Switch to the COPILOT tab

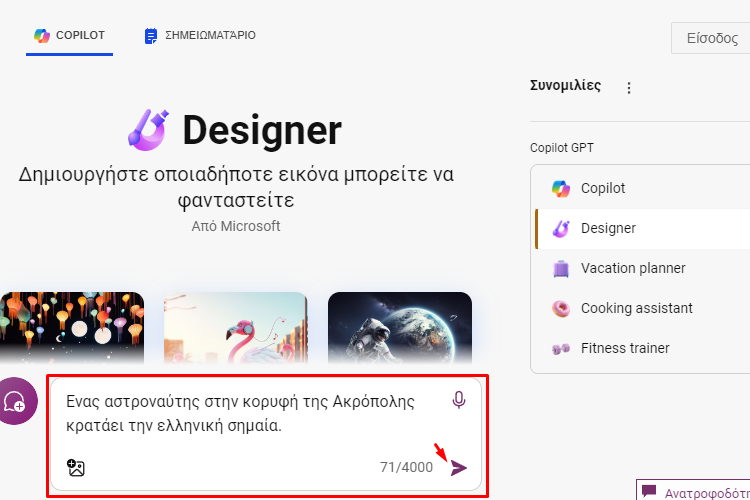click(69, 36)
